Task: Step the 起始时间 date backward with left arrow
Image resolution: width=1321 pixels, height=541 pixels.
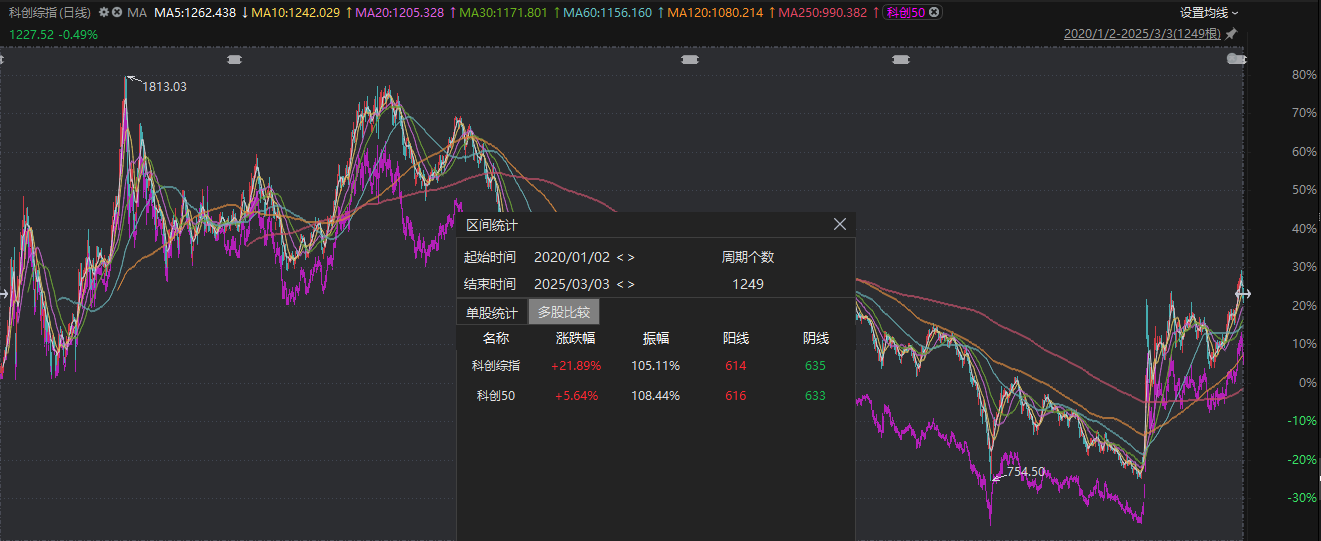Action: tap(620, 257)
